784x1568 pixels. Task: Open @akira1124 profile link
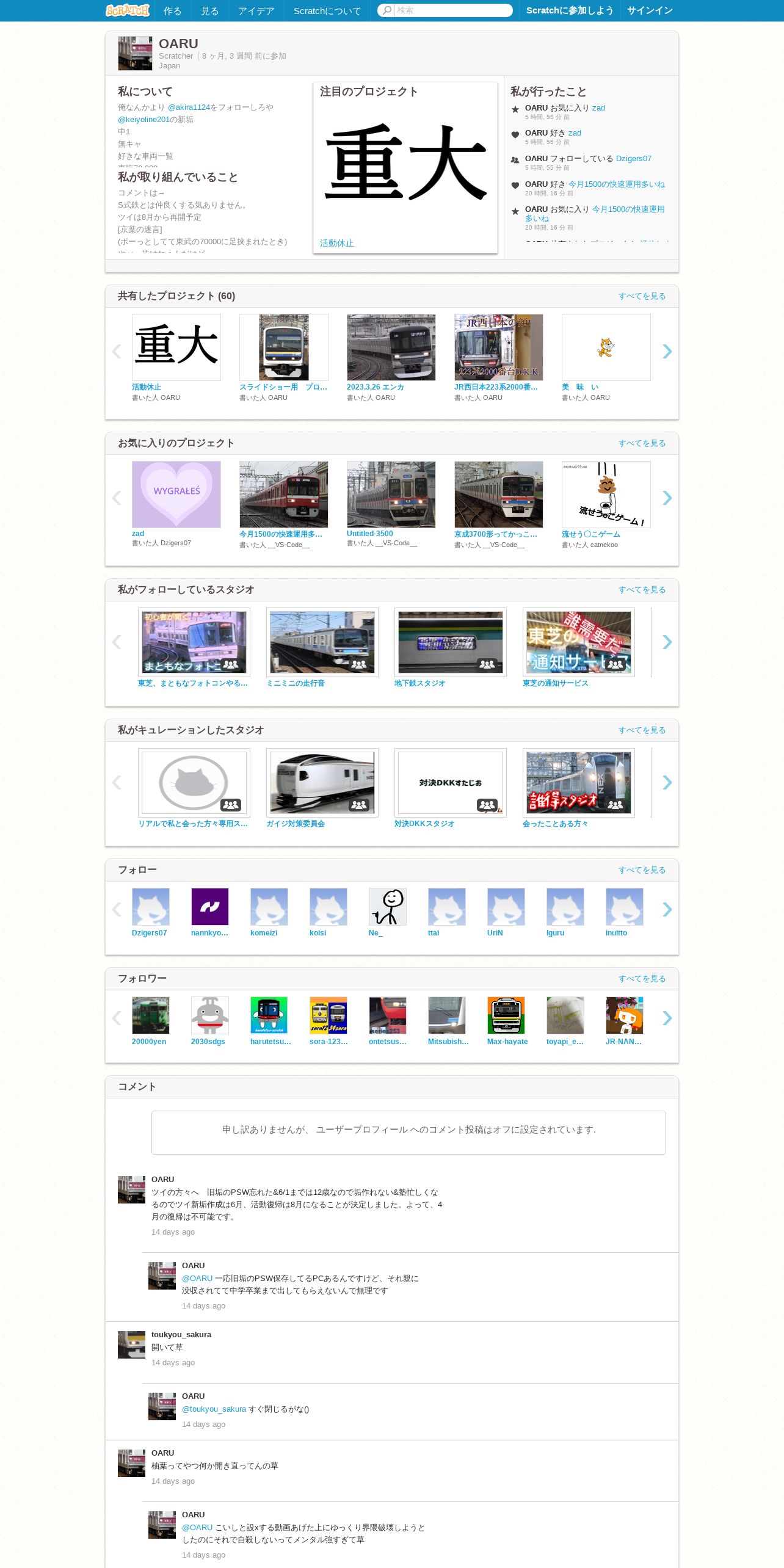tap(189, 107)
